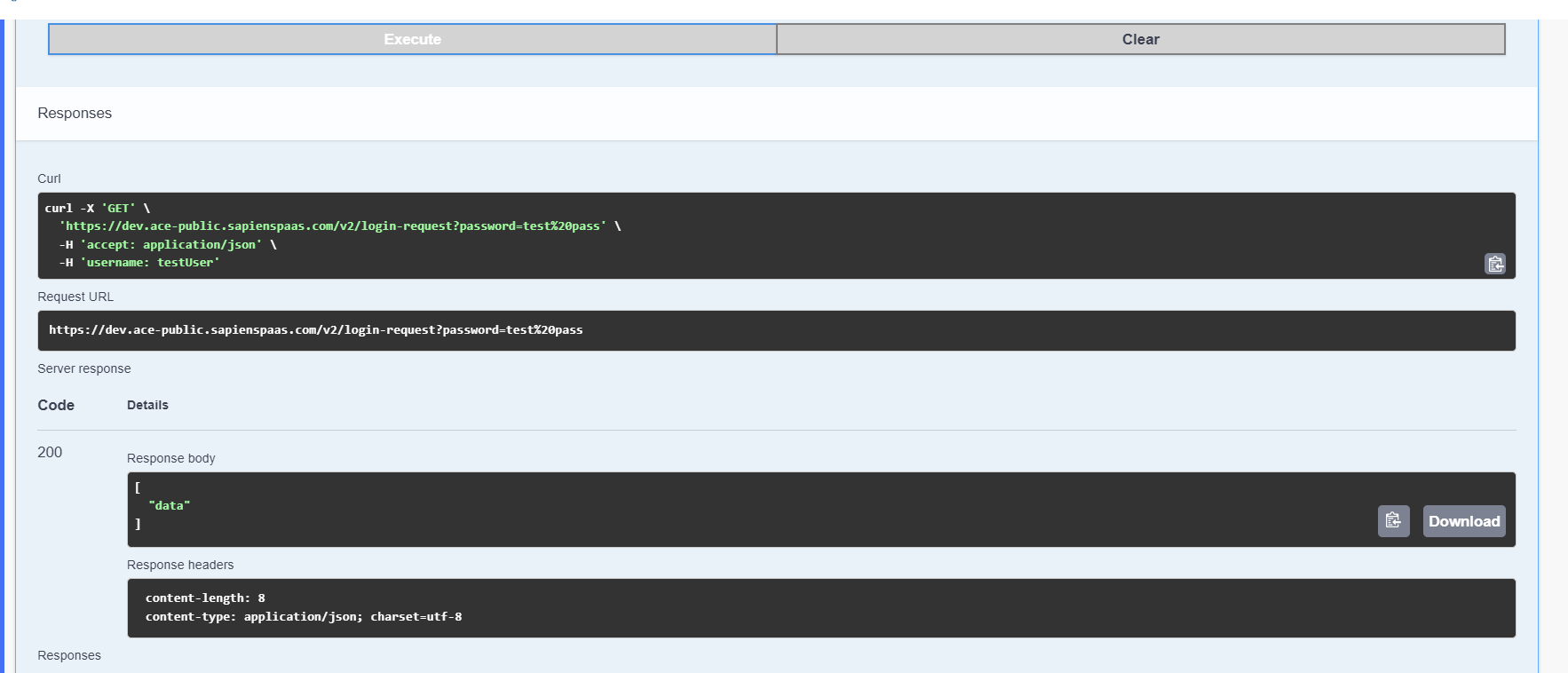Click the Response body label
Screen dimensions: 1568x673
pos(171,459)
